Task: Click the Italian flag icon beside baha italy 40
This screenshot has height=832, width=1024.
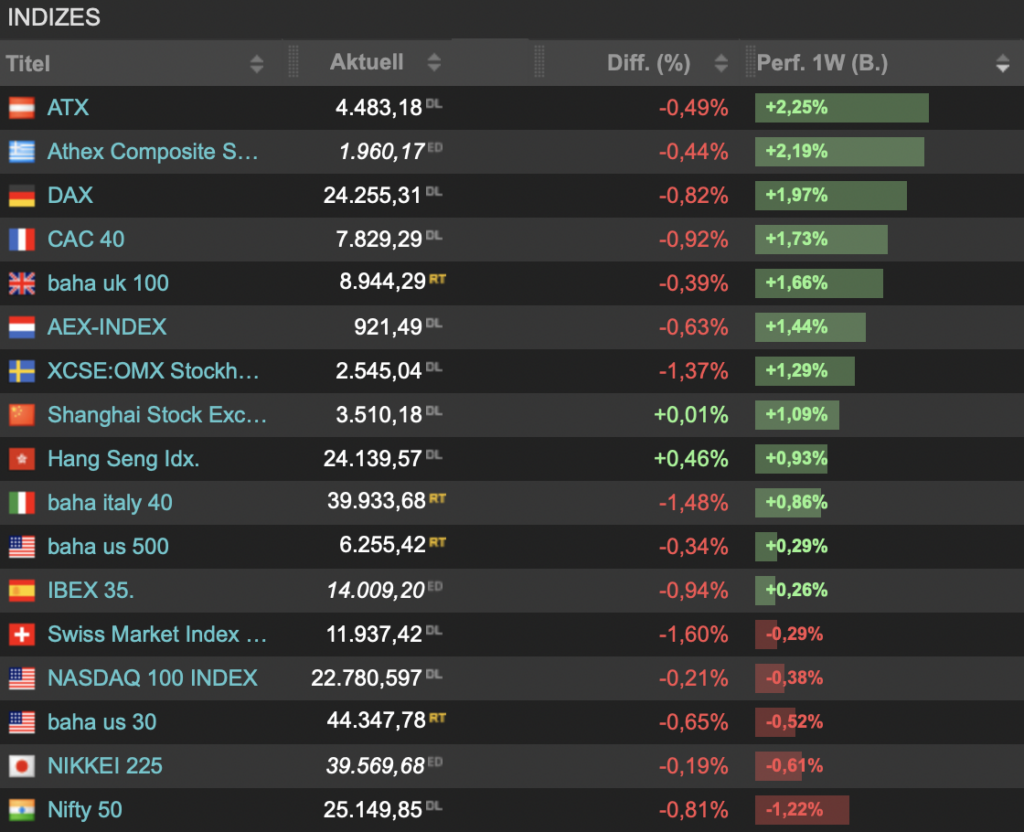Action: (22, 502)
